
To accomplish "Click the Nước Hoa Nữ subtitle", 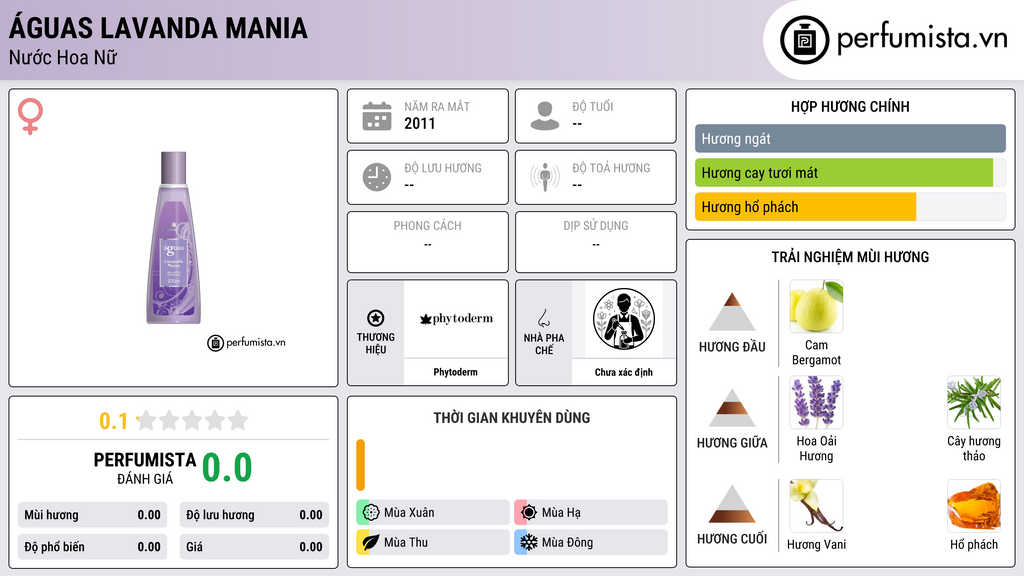I will (x=63, y=58).
